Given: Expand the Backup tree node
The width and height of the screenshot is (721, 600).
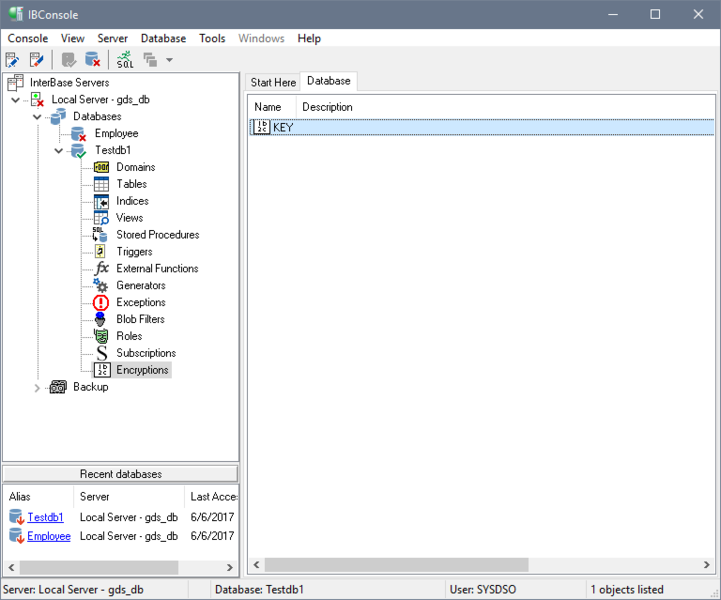Looking at the screenshot, I should tap(37, 388).
